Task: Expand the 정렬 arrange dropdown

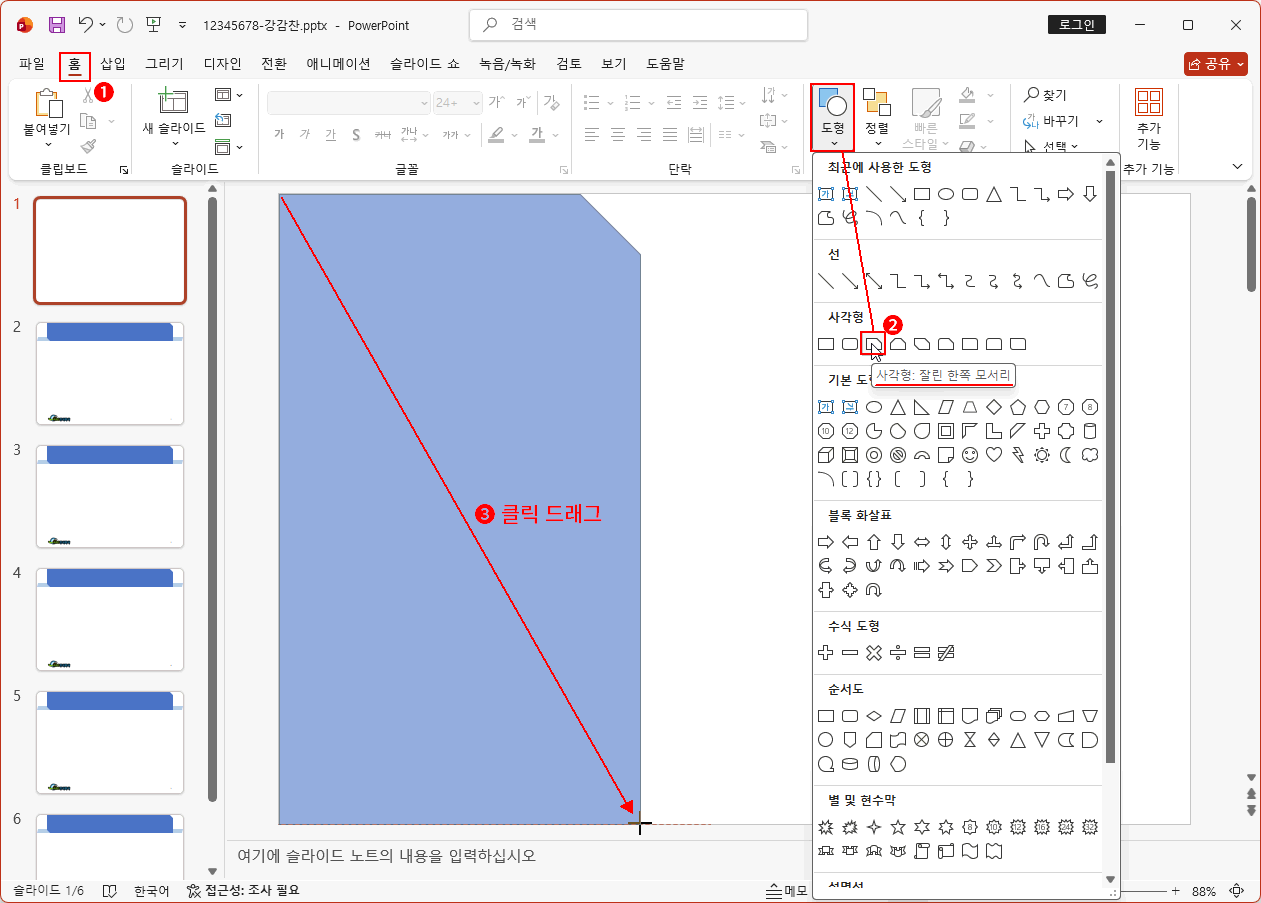Action: click(x=876, y=116)
